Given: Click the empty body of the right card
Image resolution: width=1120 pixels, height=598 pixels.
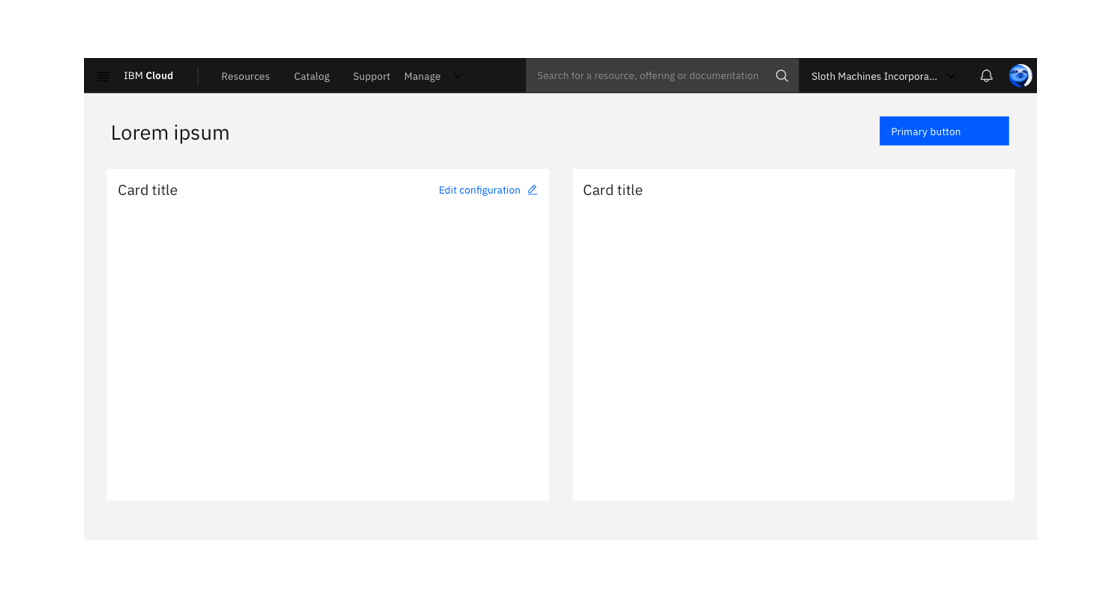Looking at the screenshot, I should (793, 350).
